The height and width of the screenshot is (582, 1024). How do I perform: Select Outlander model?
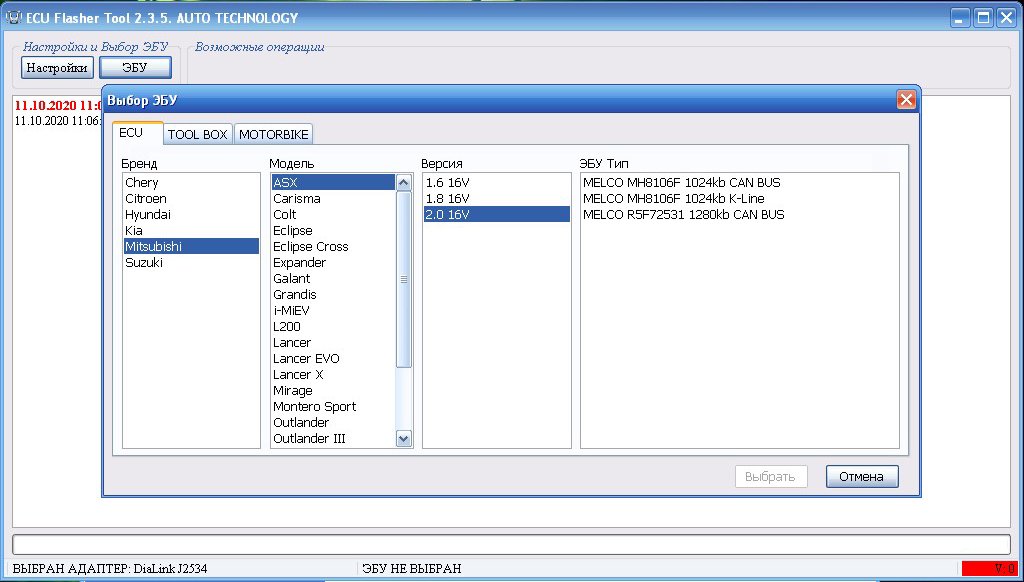[333, 423]
